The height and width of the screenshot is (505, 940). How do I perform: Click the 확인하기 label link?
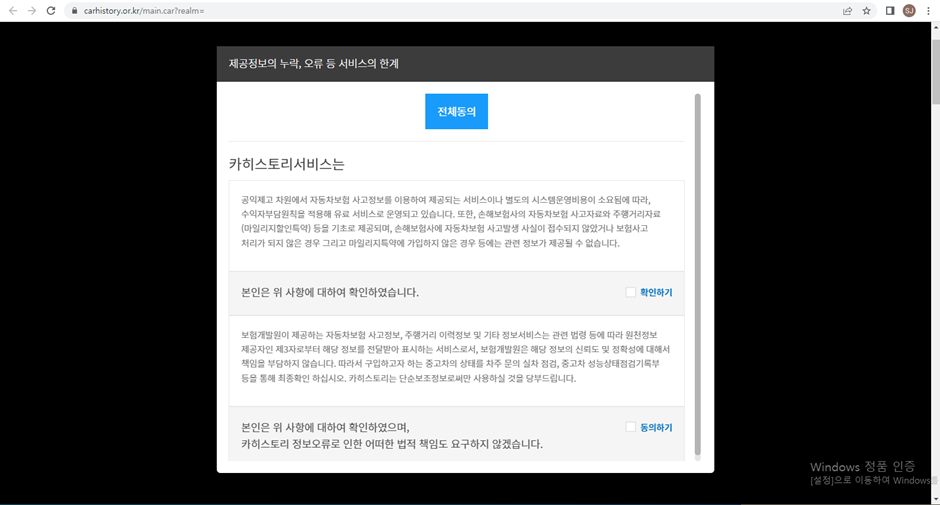656,293
